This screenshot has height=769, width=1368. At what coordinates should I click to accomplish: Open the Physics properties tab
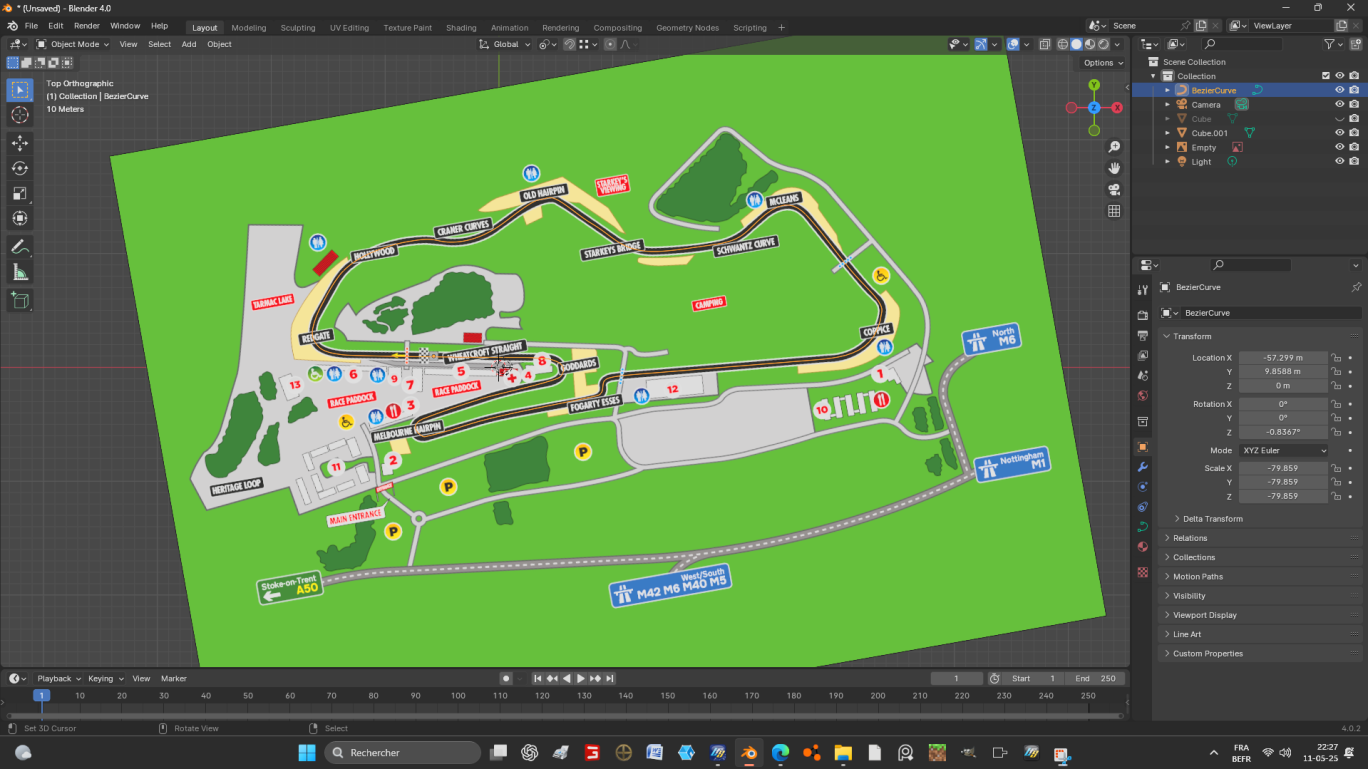pyautogui.click(x=1143, y=487)
